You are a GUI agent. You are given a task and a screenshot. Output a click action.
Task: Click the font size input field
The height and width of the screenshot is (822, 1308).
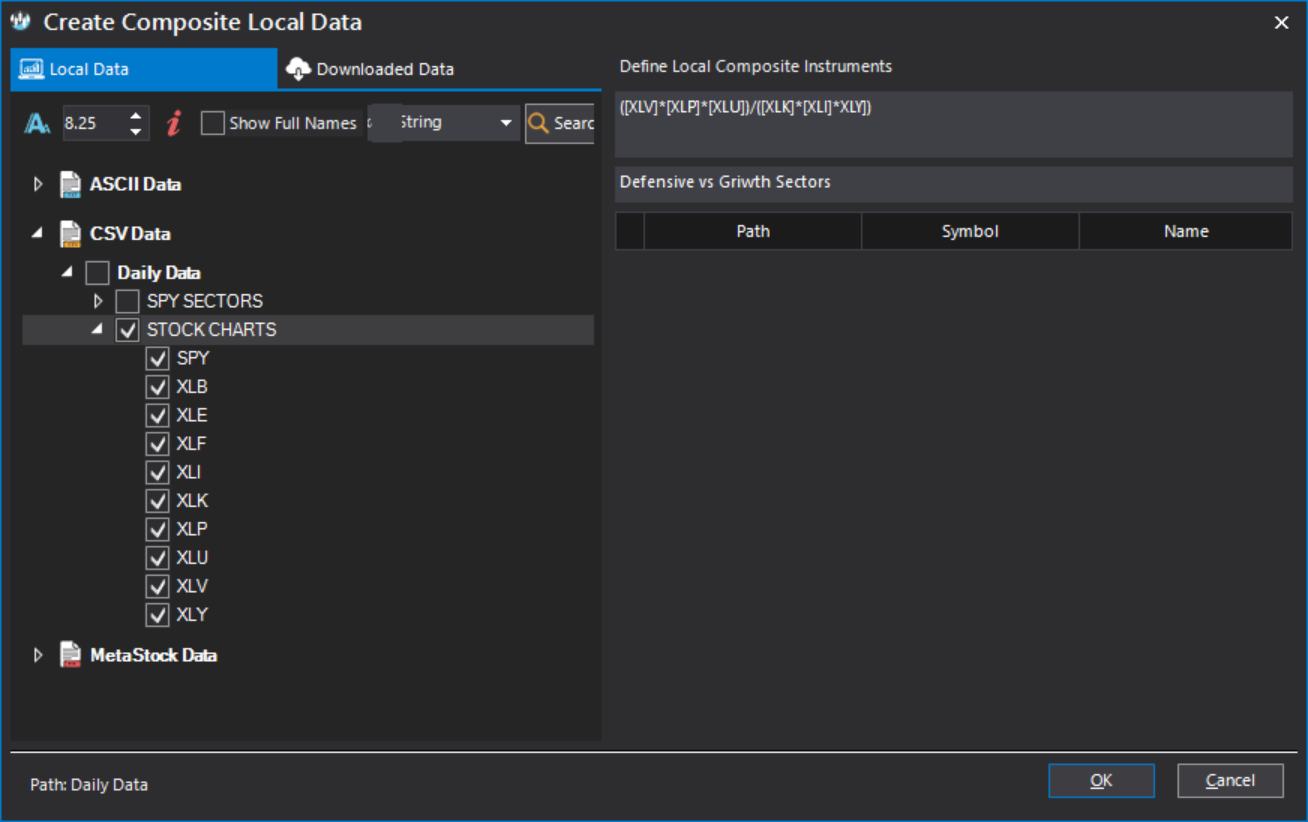pos(94,123)
